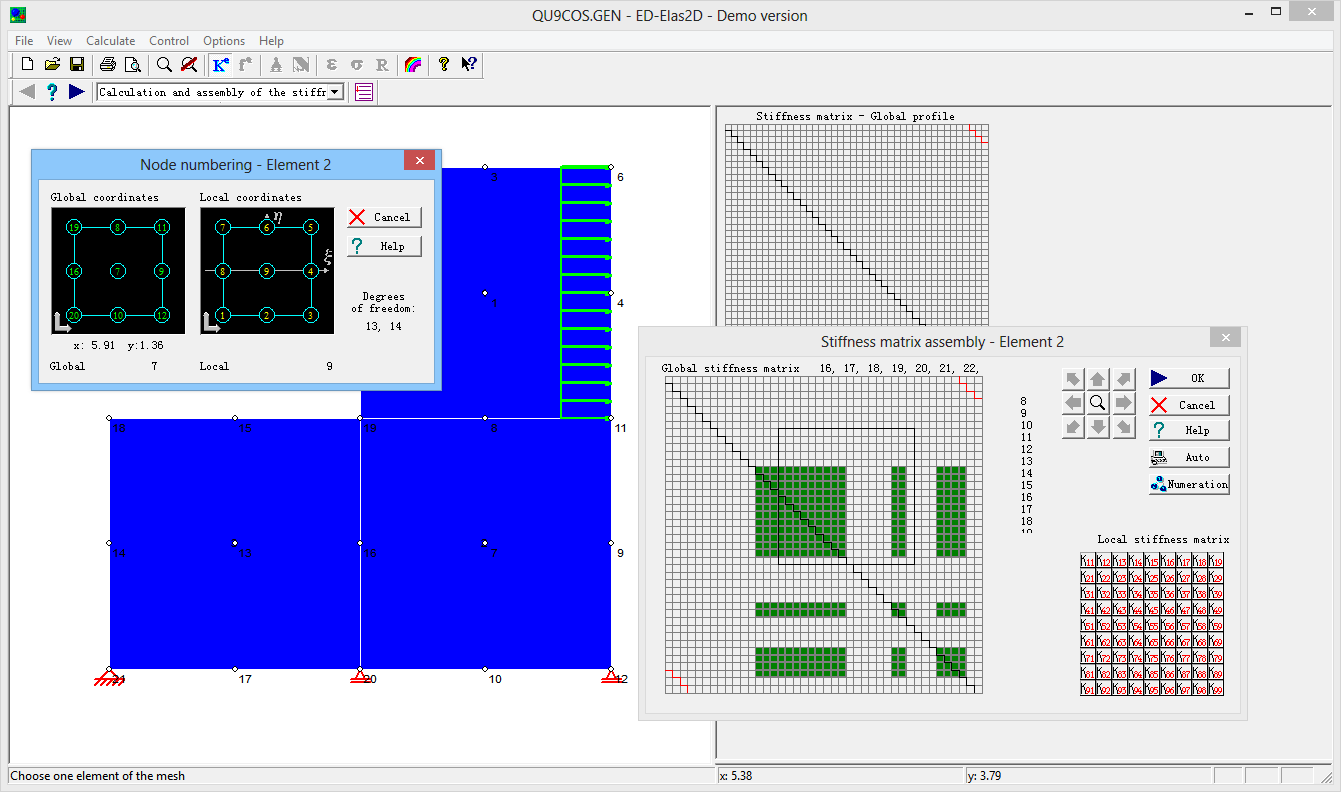Save the file with the floppy disk icon
Image resolution: width=1341 pixels, height=792 pixels.
(x=77, y=65)
